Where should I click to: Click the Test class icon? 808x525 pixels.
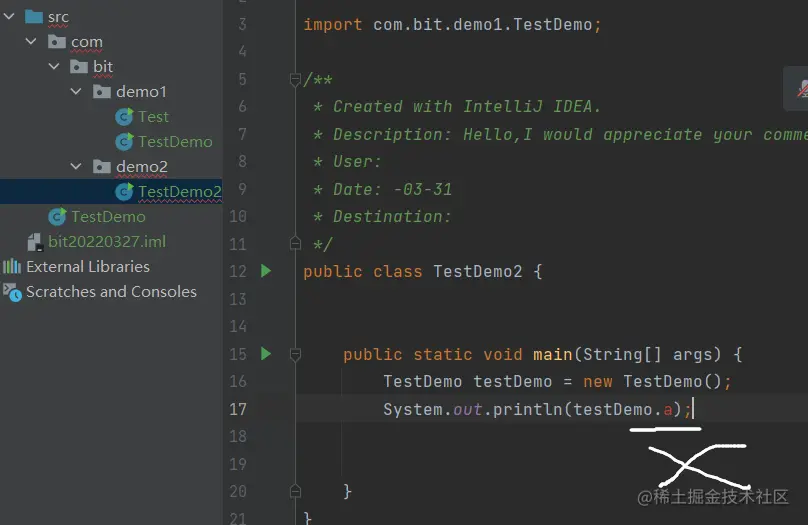coord(124,116)
